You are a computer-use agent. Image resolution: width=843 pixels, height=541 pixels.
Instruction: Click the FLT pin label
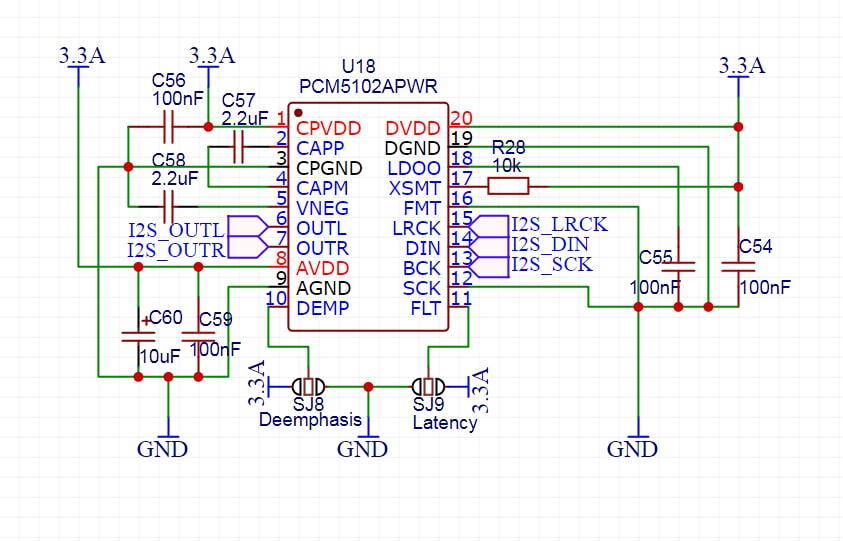[426, 308]
